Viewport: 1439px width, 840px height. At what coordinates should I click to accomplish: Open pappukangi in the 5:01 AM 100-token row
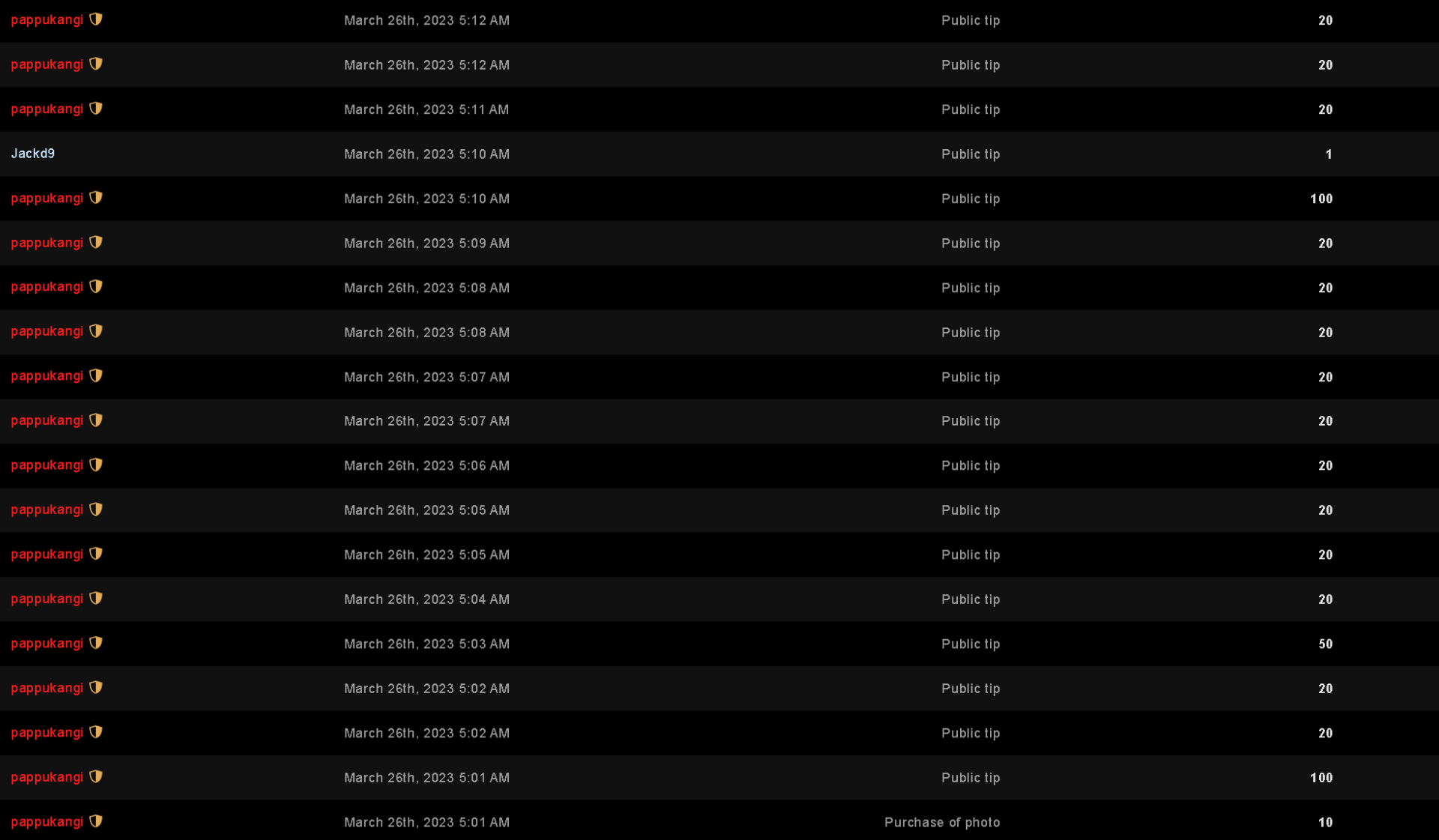(47, 777)
